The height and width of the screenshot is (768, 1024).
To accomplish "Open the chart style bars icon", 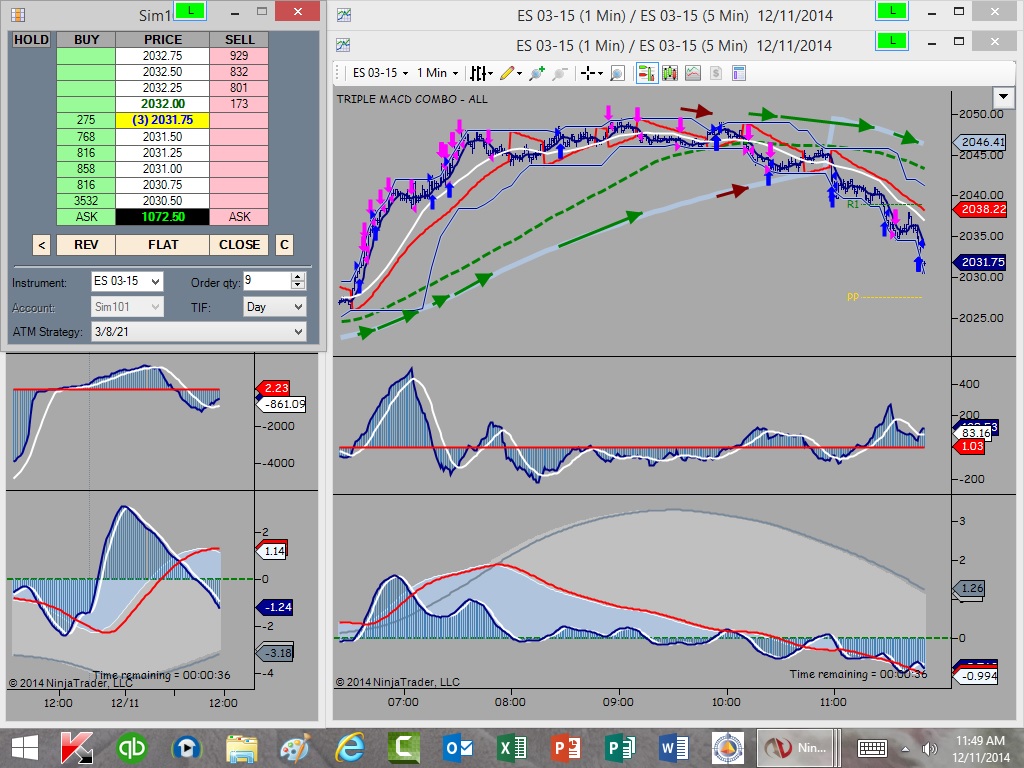I will click(479, 73).
